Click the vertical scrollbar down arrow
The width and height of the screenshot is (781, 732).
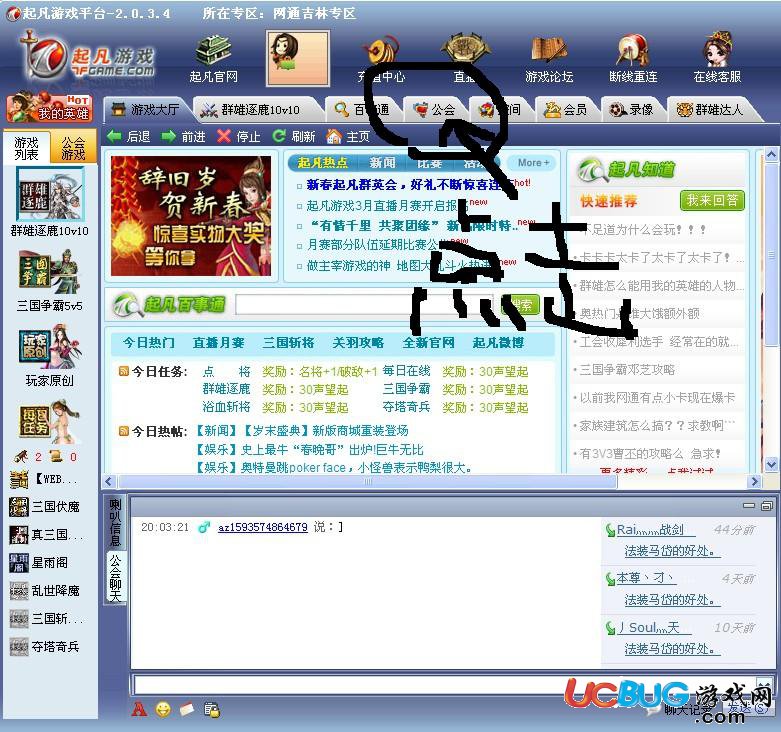pyautogui.click(x=771, y=465)
